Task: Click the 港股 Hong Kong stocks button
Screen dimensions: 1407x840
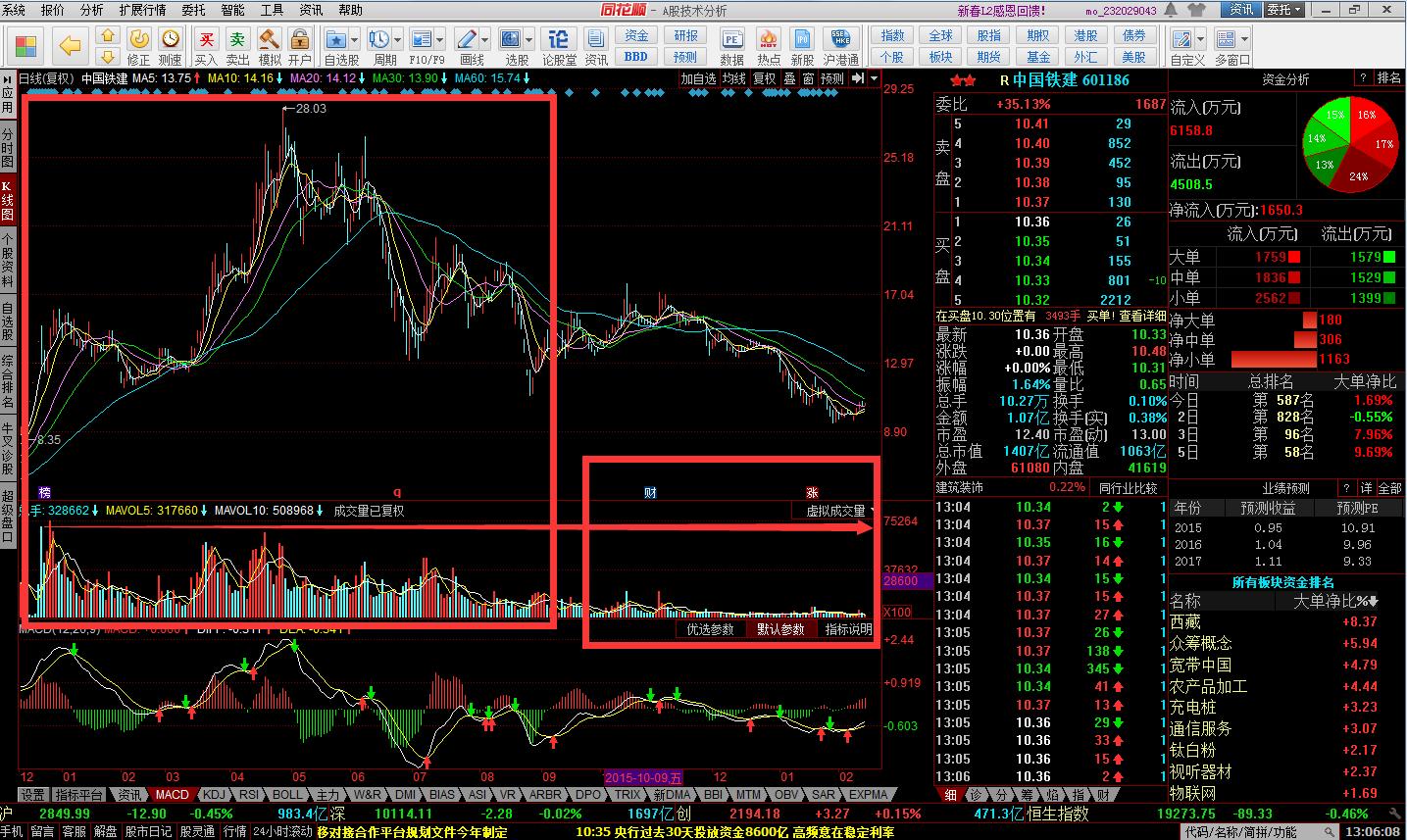Action: pyautogui.click(x=1085, y=36)
